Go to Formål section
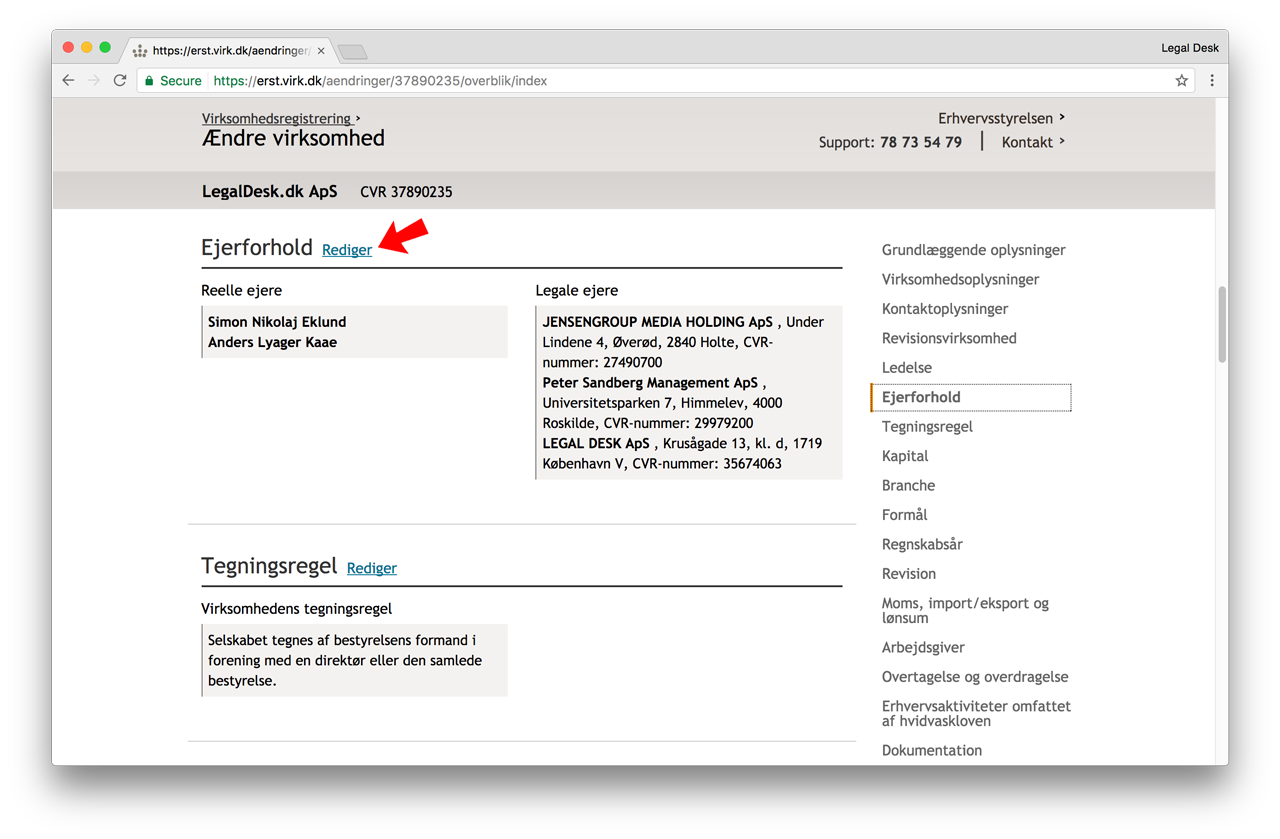The width and height of the screenshot is (1280, 839). 905,515
